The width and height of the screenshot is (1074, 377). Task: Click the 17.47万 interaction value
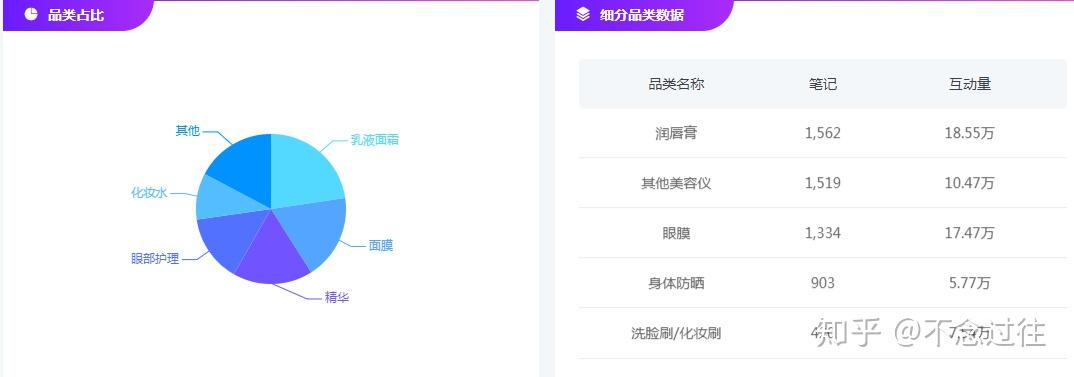(969, 233)
